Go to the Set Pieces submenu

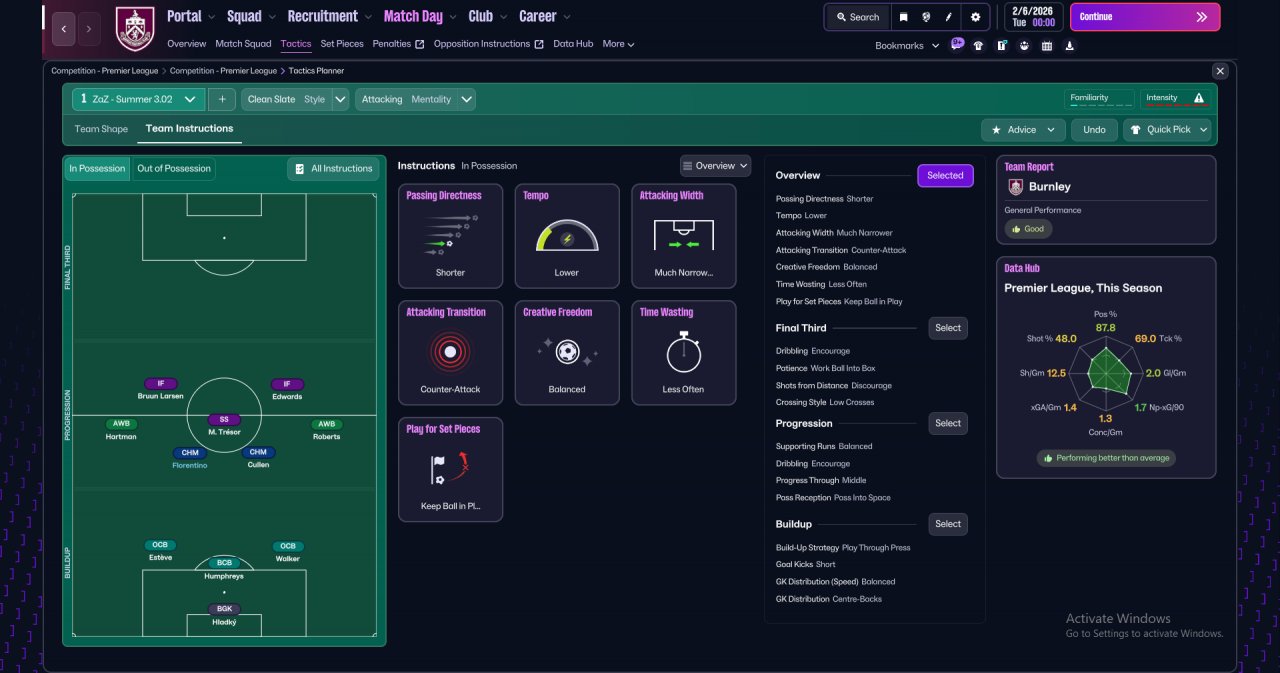tap(342, 44)
